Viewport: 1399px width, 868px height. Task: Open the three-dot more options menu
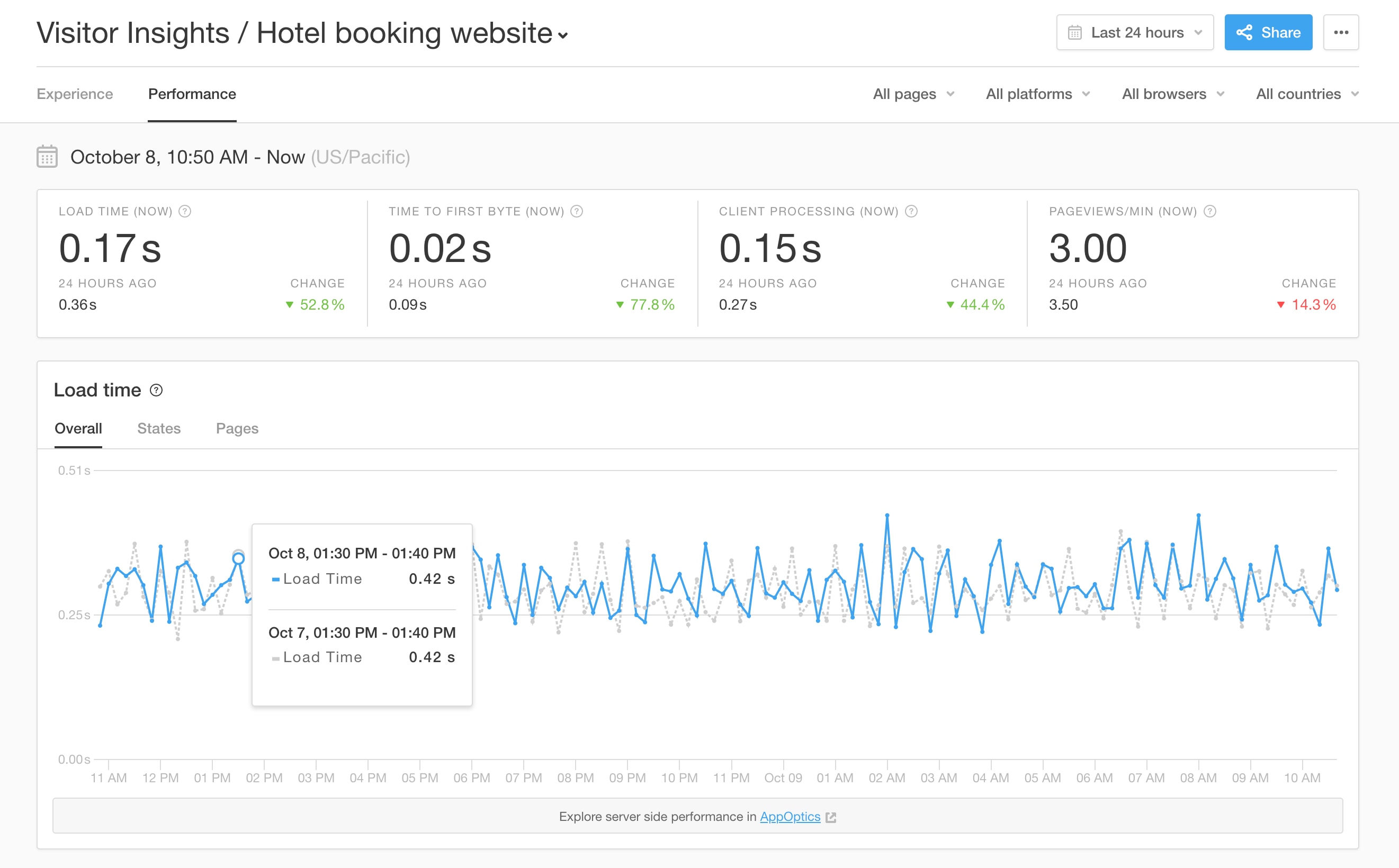point(1341,32)
